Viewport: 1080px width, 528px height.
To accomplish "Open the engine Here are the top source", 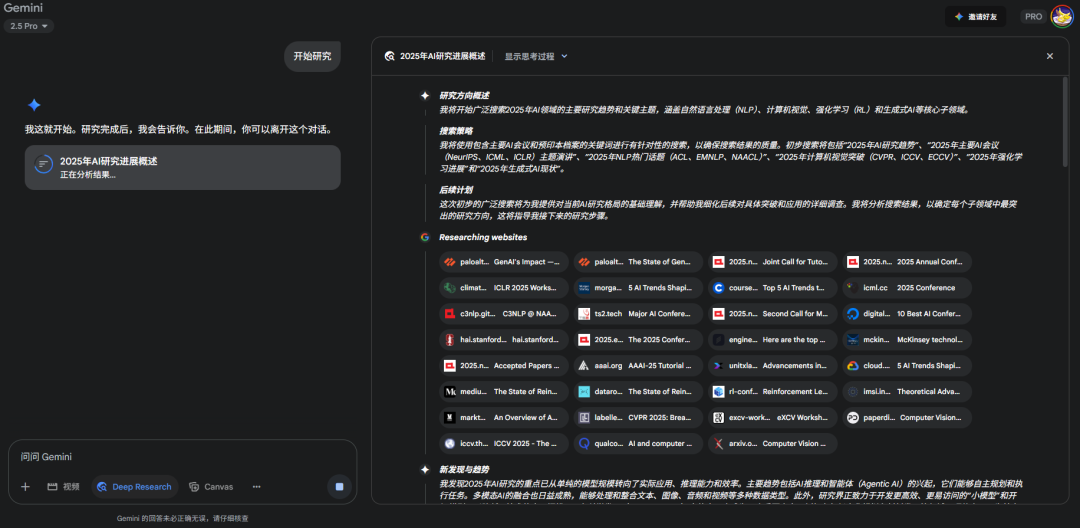I will tap(772, 339).
